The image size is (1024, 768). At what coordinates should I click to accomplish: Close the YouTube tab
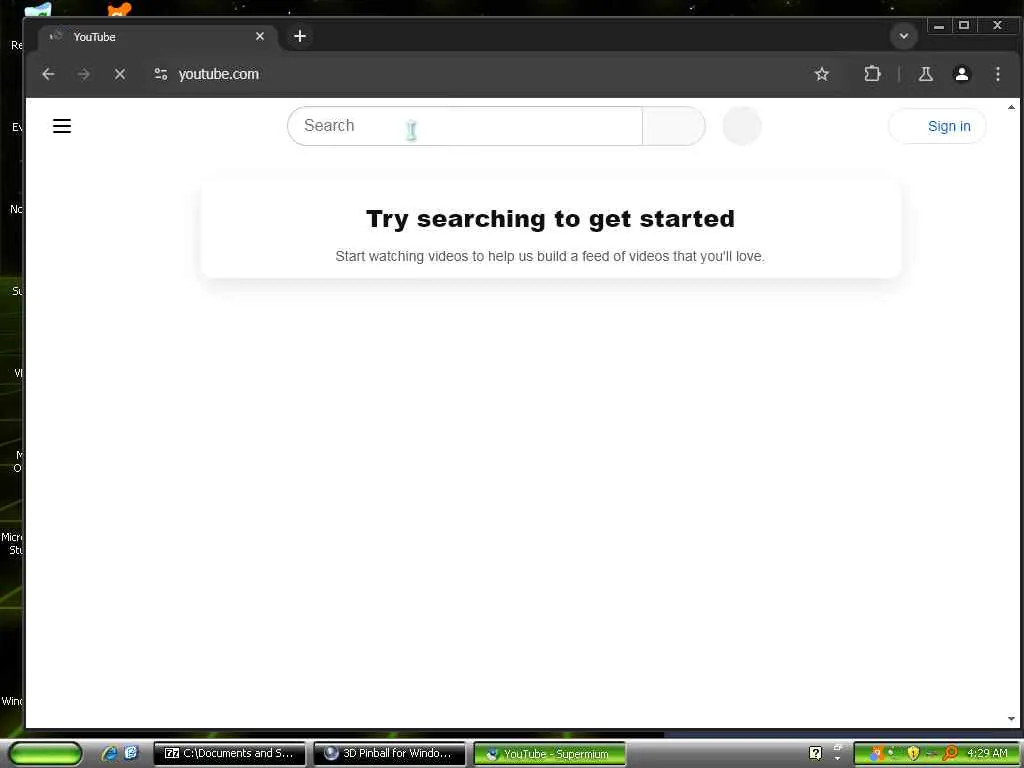click(x=260, y=37)
